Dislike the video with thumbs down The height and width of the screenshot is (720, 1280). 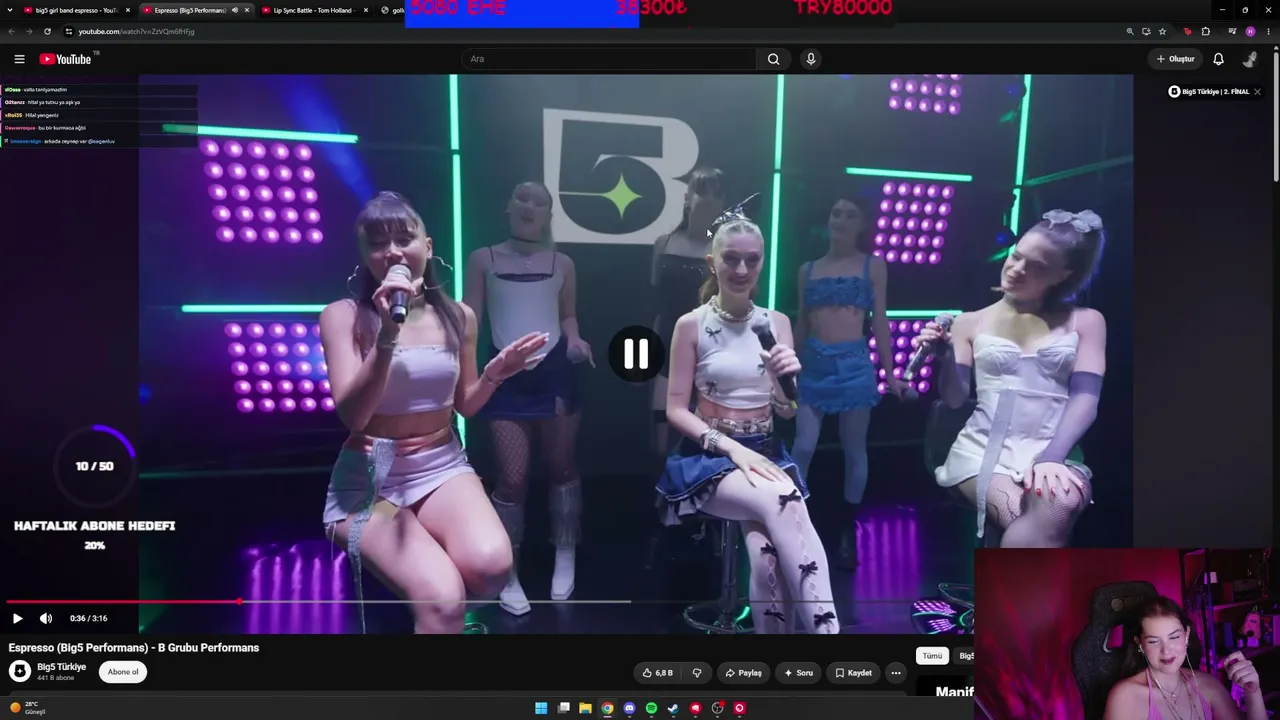click(x=697, y=673)
